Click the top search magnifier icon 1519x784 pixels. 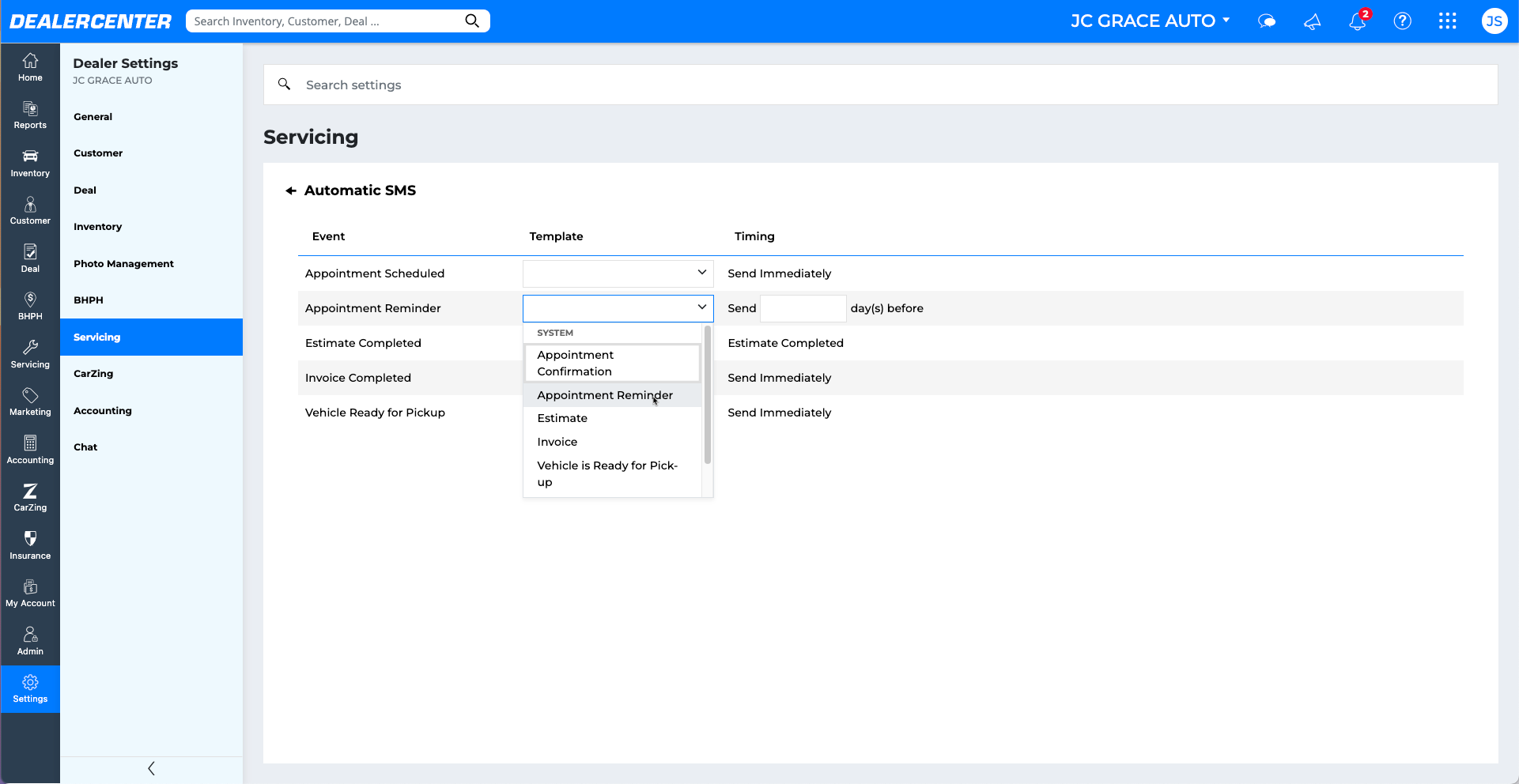pyautogui.click(x=472, y=21)
